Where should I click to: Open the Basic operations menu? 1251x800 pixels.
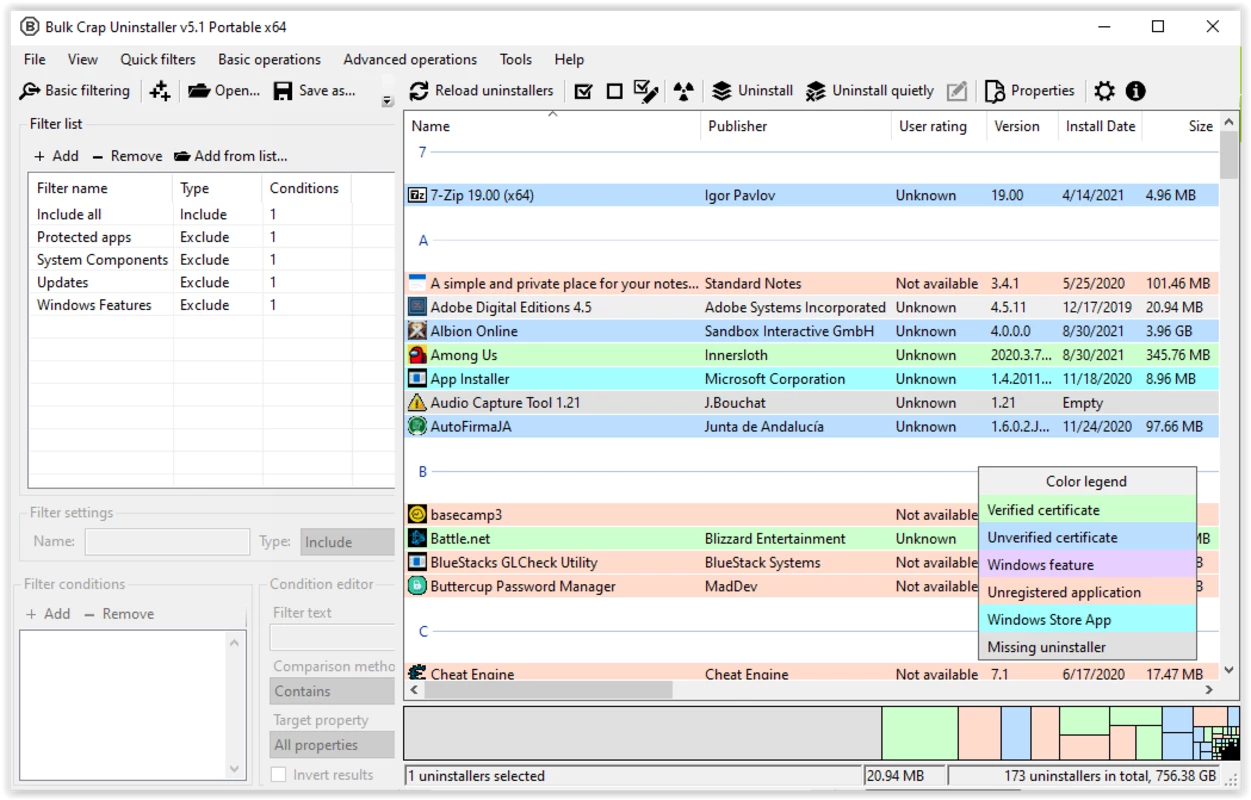coord(270,59)
